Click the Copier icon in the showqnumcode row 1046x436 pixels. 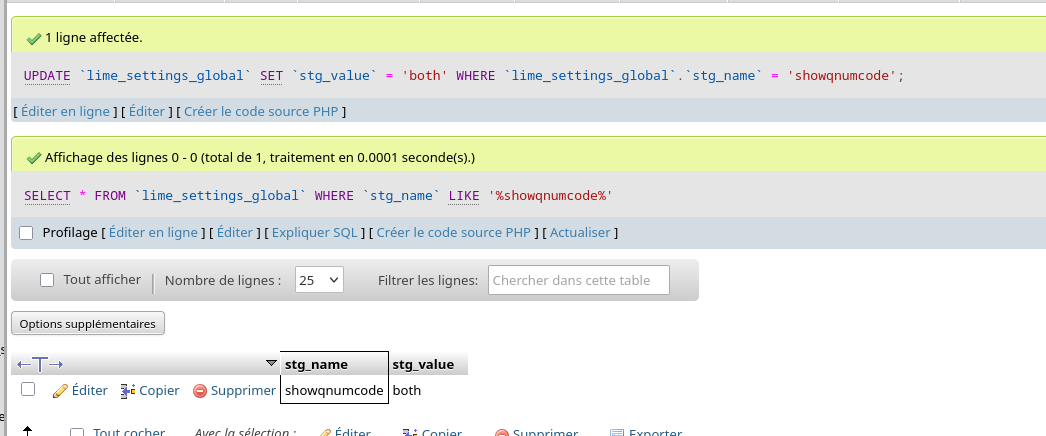click(127, 391)
